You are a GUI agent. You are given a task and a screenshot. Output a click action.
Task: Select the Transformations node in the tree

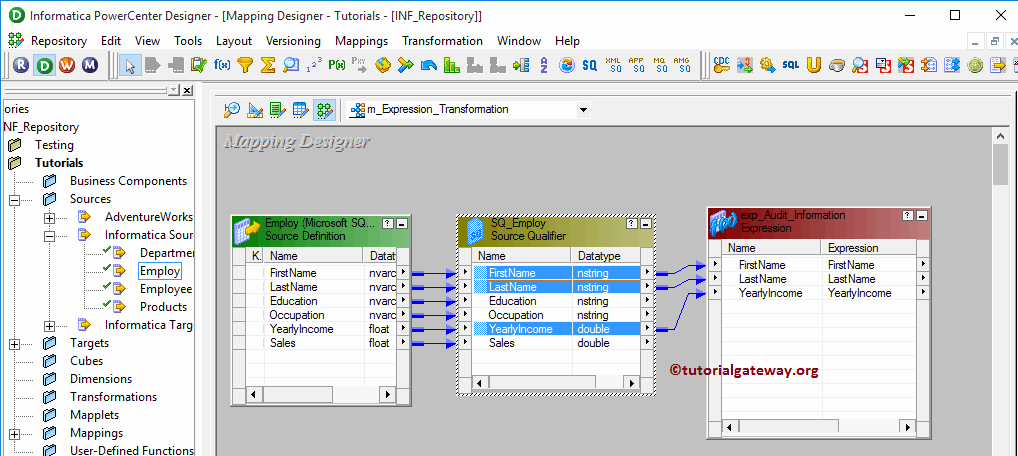(x=114, y=397)
